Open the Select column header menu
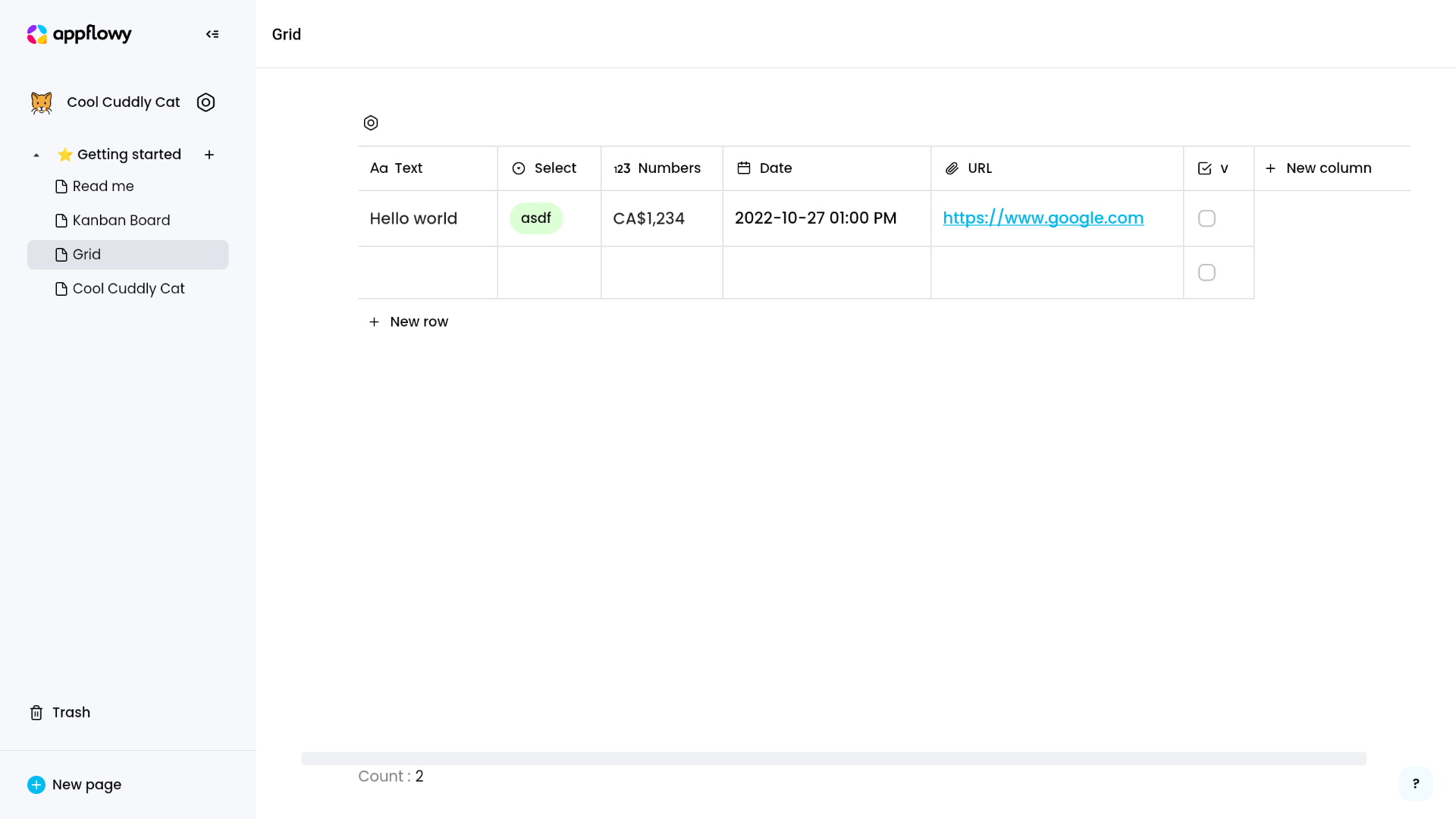This screenshot has height=819, width=1456. click(548, 168)
